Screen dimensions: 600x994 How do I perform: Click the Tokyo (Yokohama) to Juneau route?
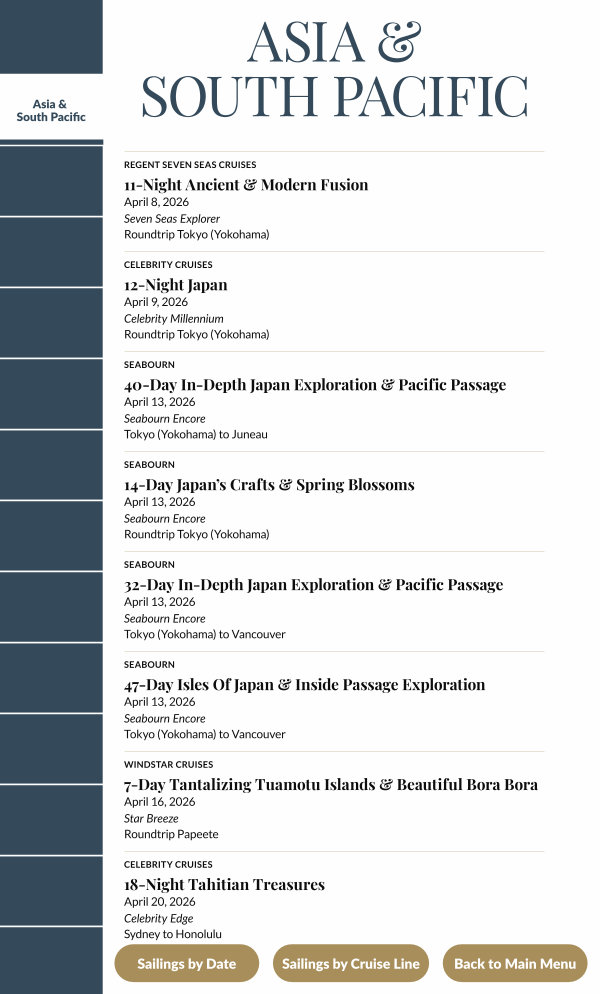pos(196,435)
